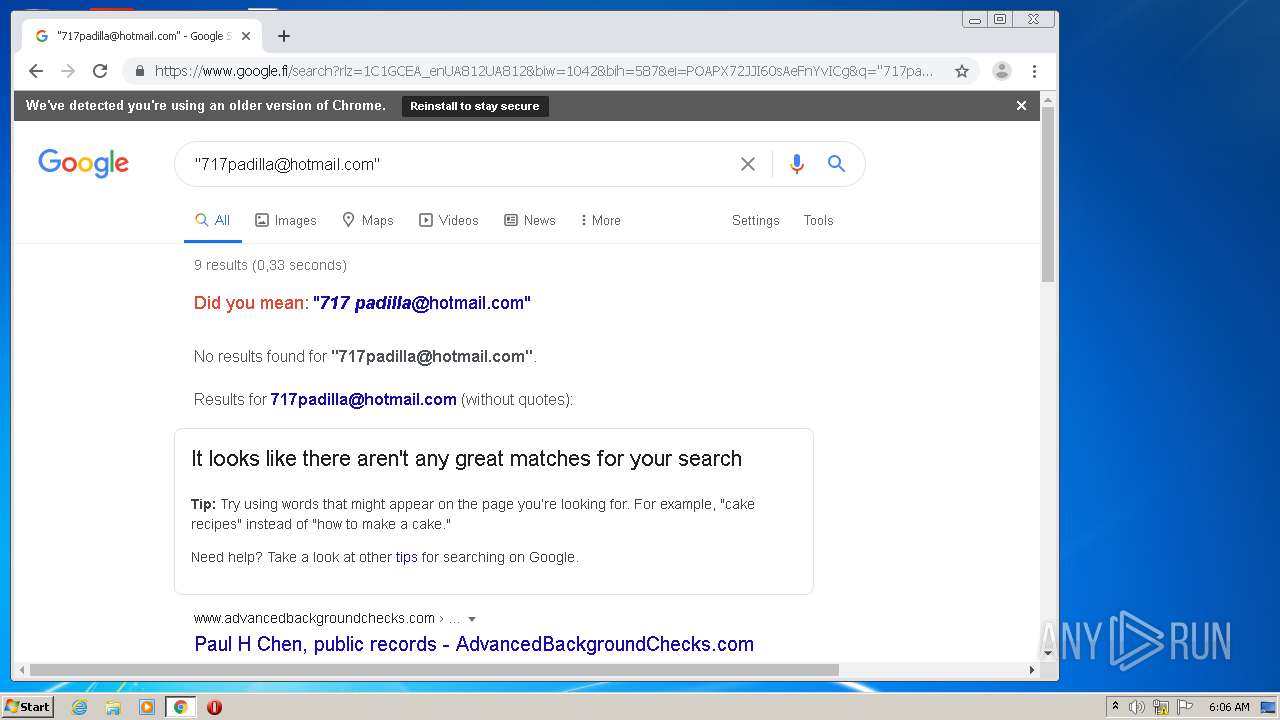Click the 6:06 AM taskbar clock
Screen dimensions: 1280x720
[1229, 707]
